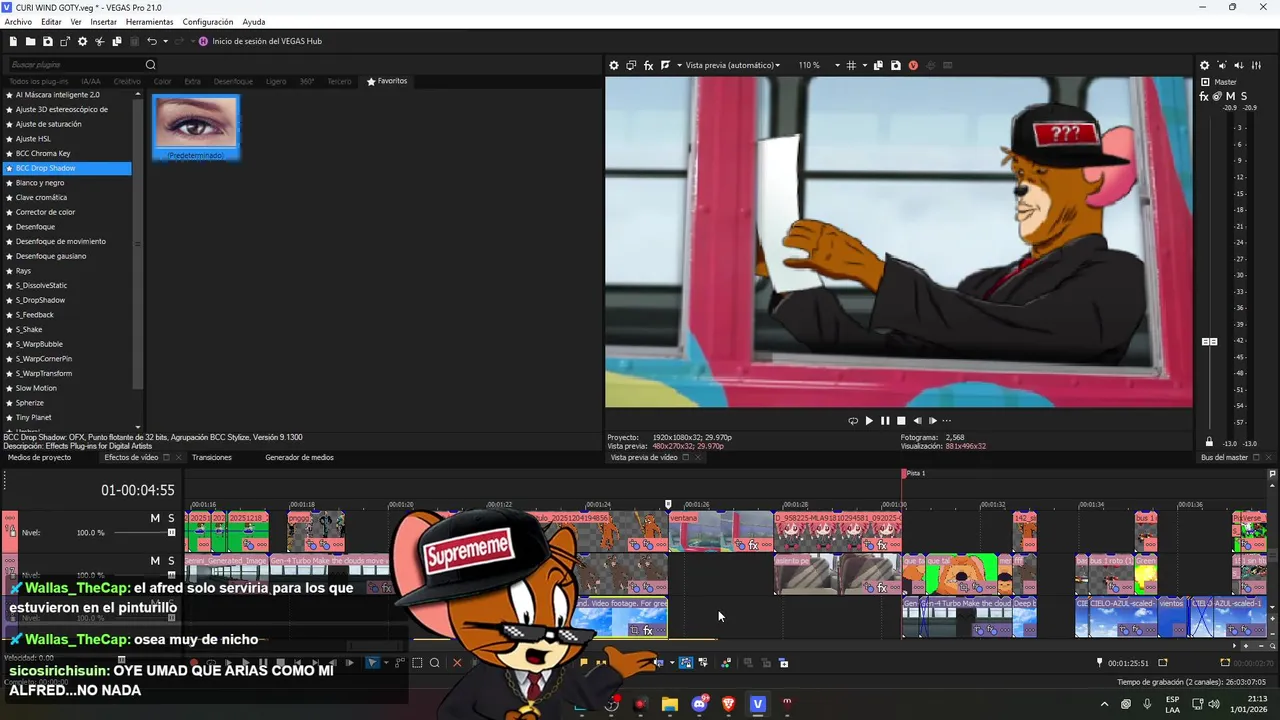Open File Explorer from the taskbar
This screenshot has width=1280, height=720.
pyautogui.click(x=669, y=704)
